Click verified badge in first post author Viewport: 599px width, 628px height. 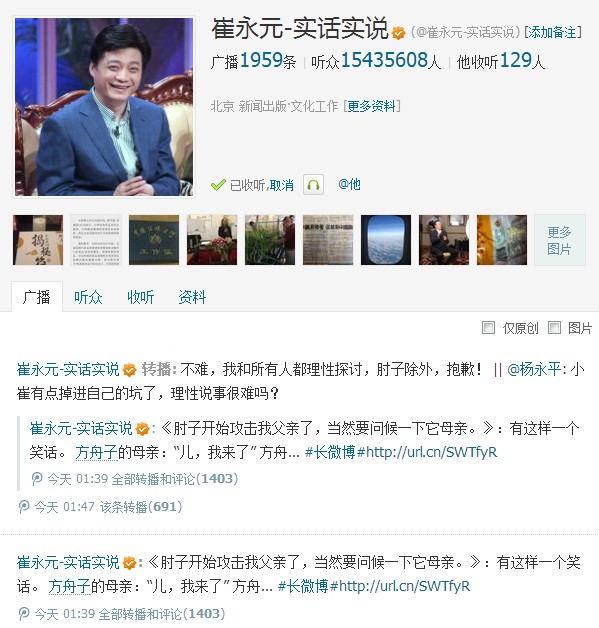(x=129, y=370)
